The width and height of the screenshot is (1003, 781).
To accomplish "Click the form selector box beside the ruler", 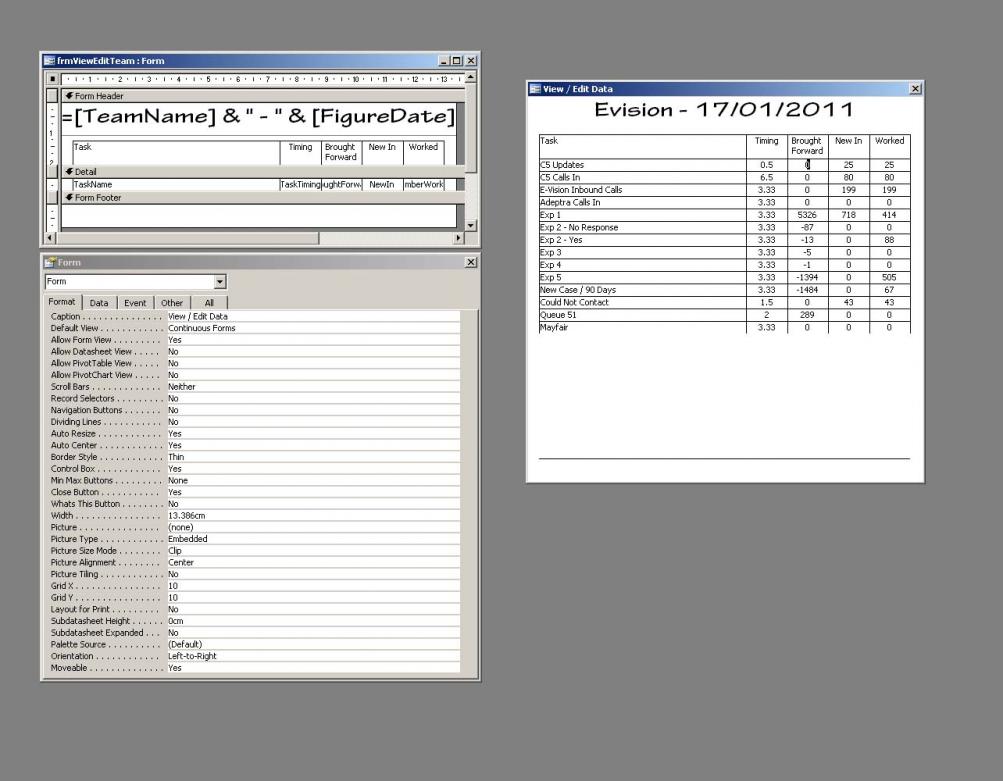I will tap(52, 79).
